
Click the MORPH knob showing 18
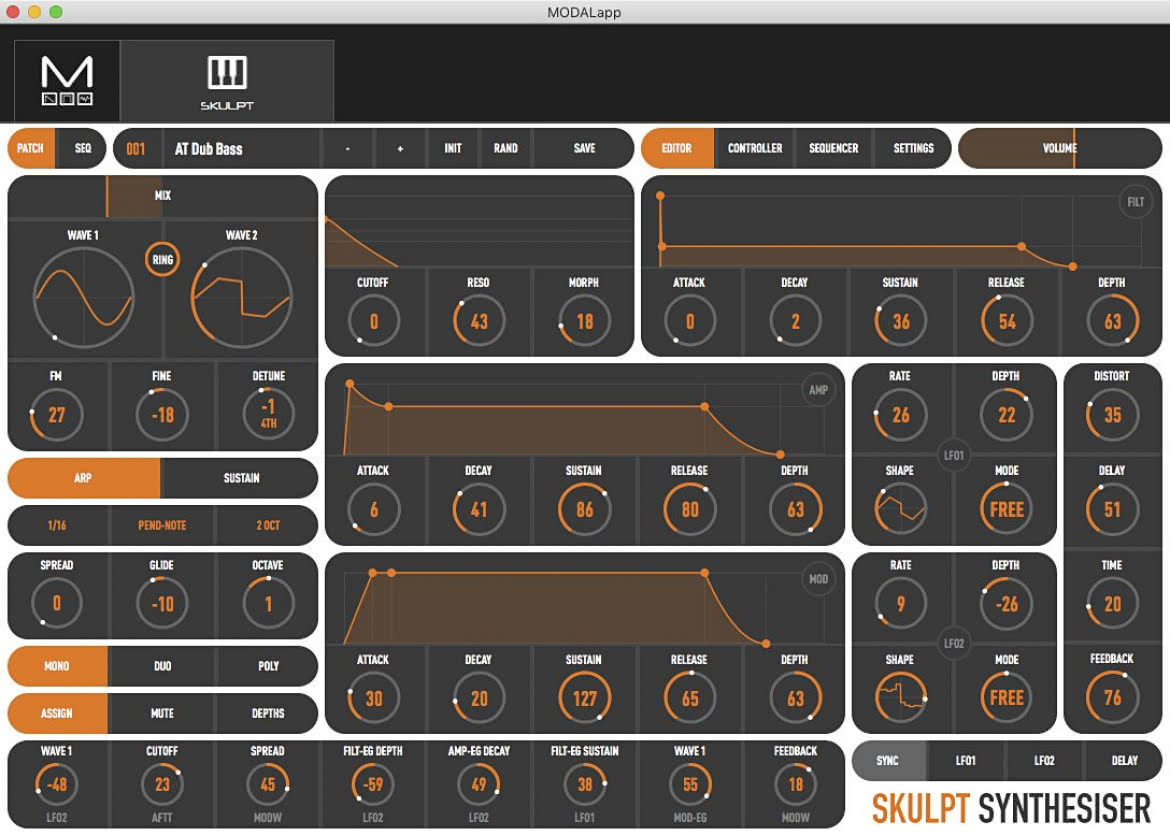pyautogui.click(x=585, y=321)
